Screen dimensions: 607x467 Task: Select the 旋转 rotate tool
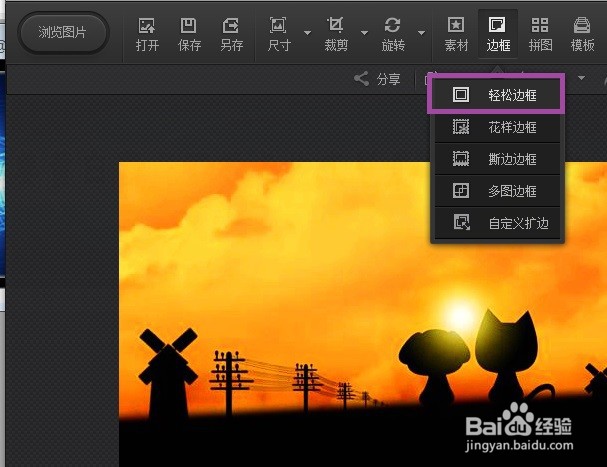[x=393, y=35]
